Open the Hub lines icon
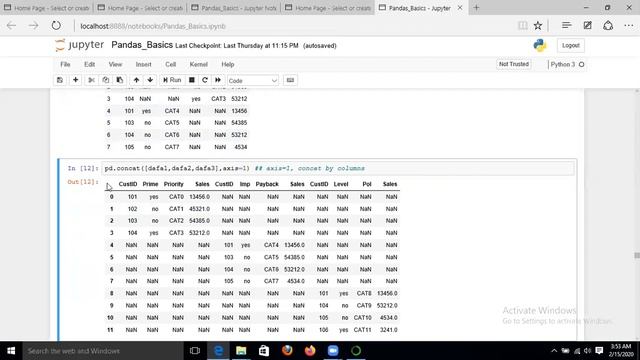This screenshot has height=360, width=640. coord(566,25)
